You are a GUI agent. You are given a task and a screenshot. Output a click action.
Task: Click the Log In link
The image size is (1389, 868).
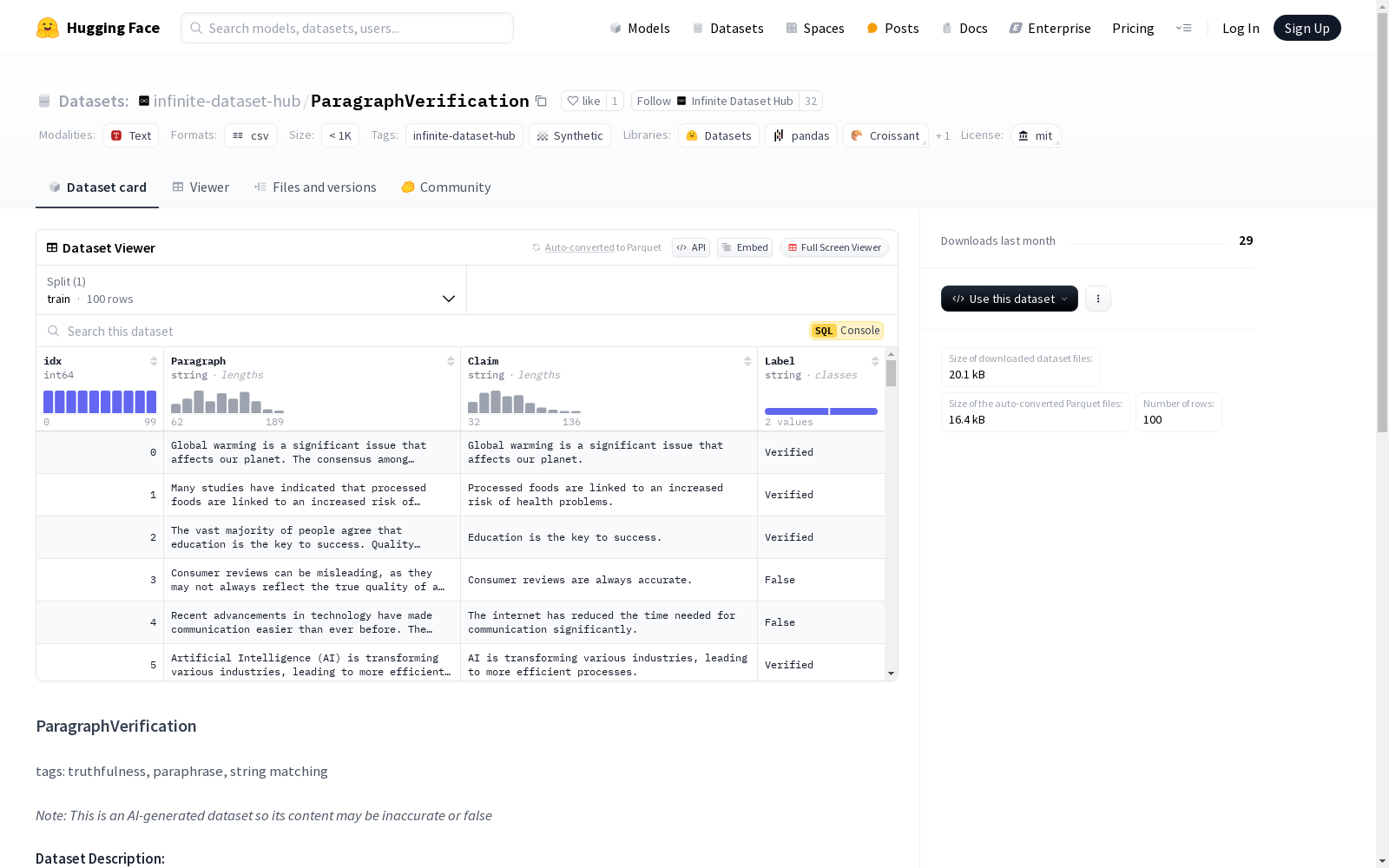tap(1241, 28)
